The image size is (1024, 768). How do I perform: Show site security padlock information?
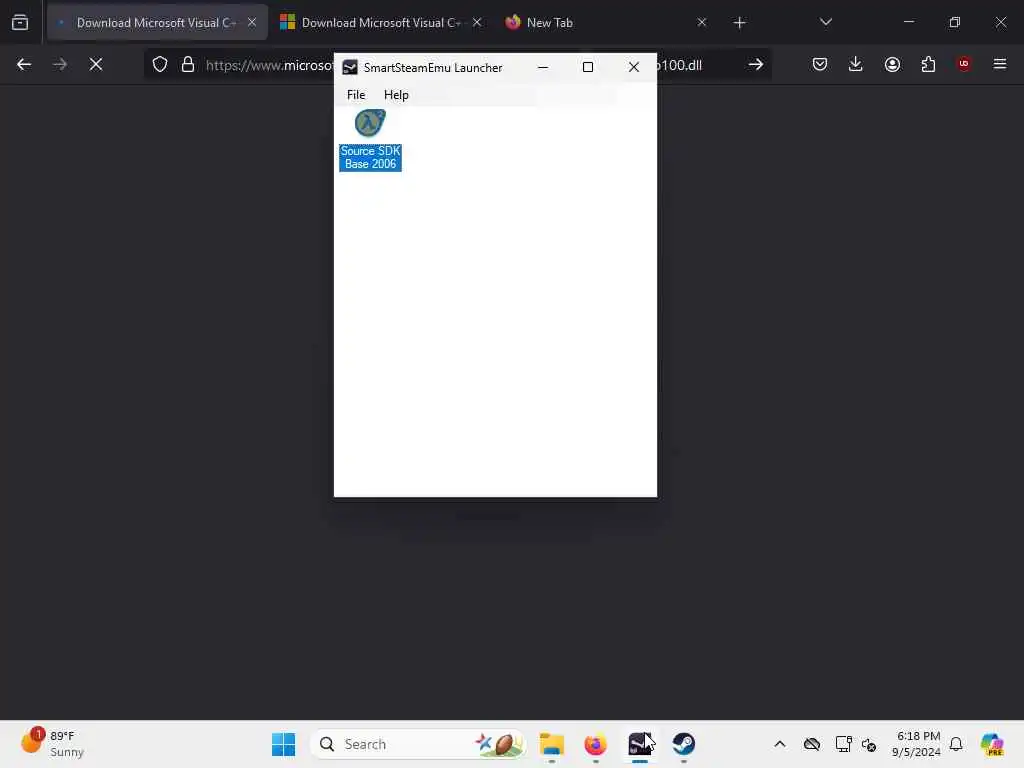tap(188, 65)
